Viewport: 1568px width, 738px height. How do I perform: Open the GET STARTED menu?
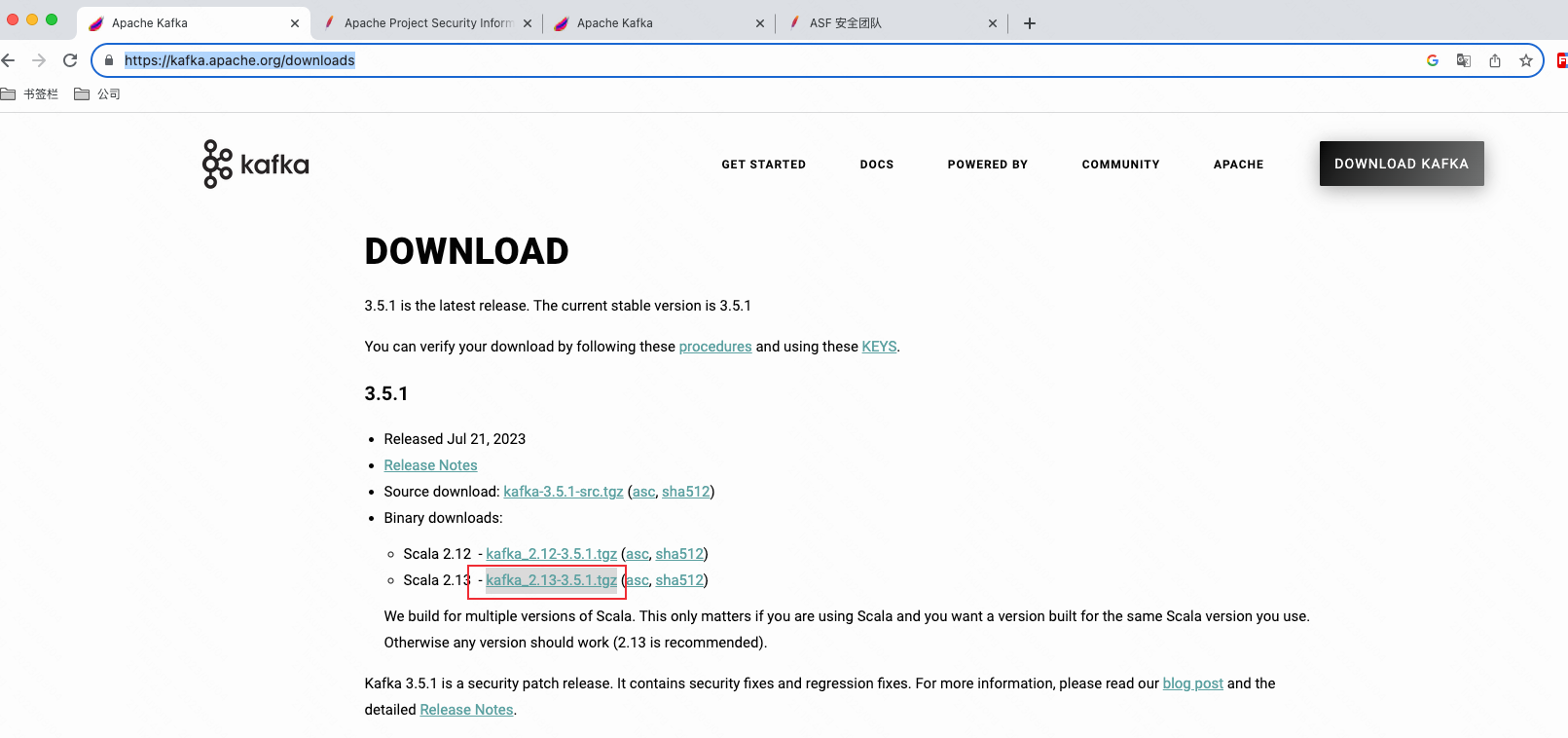(764, 165)
